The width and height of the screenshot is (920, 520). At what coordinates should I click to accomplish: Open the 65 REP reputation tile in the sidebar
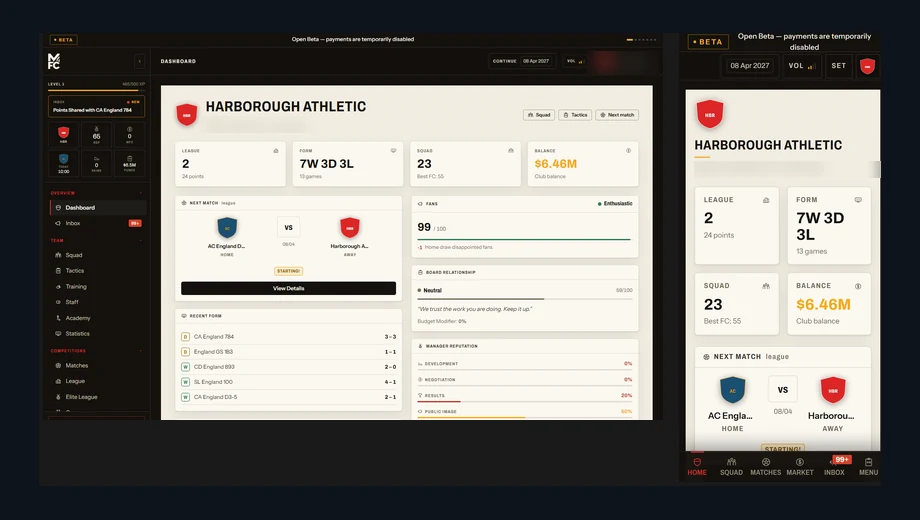point(96,135)
